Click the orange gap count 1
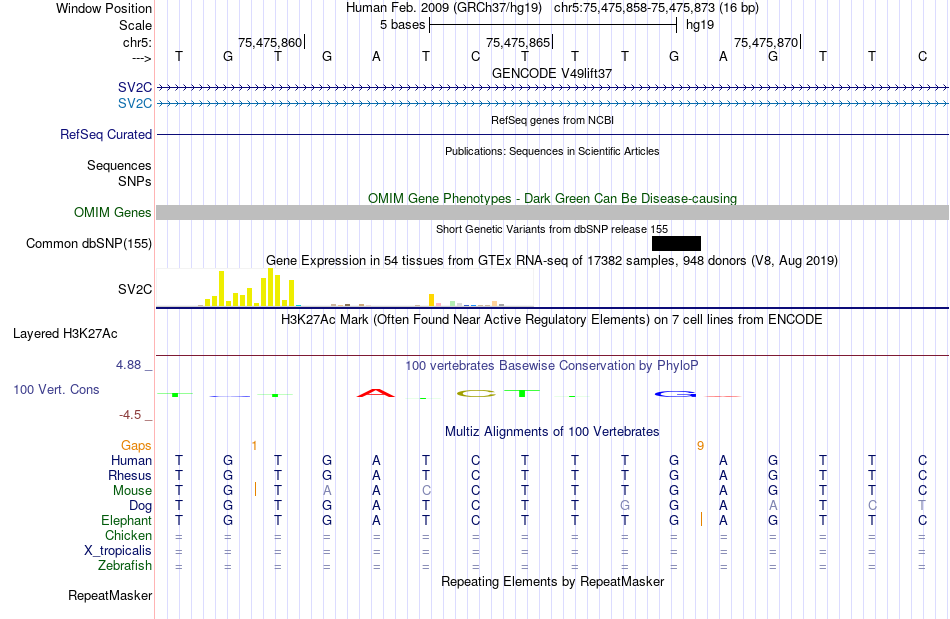This screenshot has width=950, height=619. pos(254,446)
